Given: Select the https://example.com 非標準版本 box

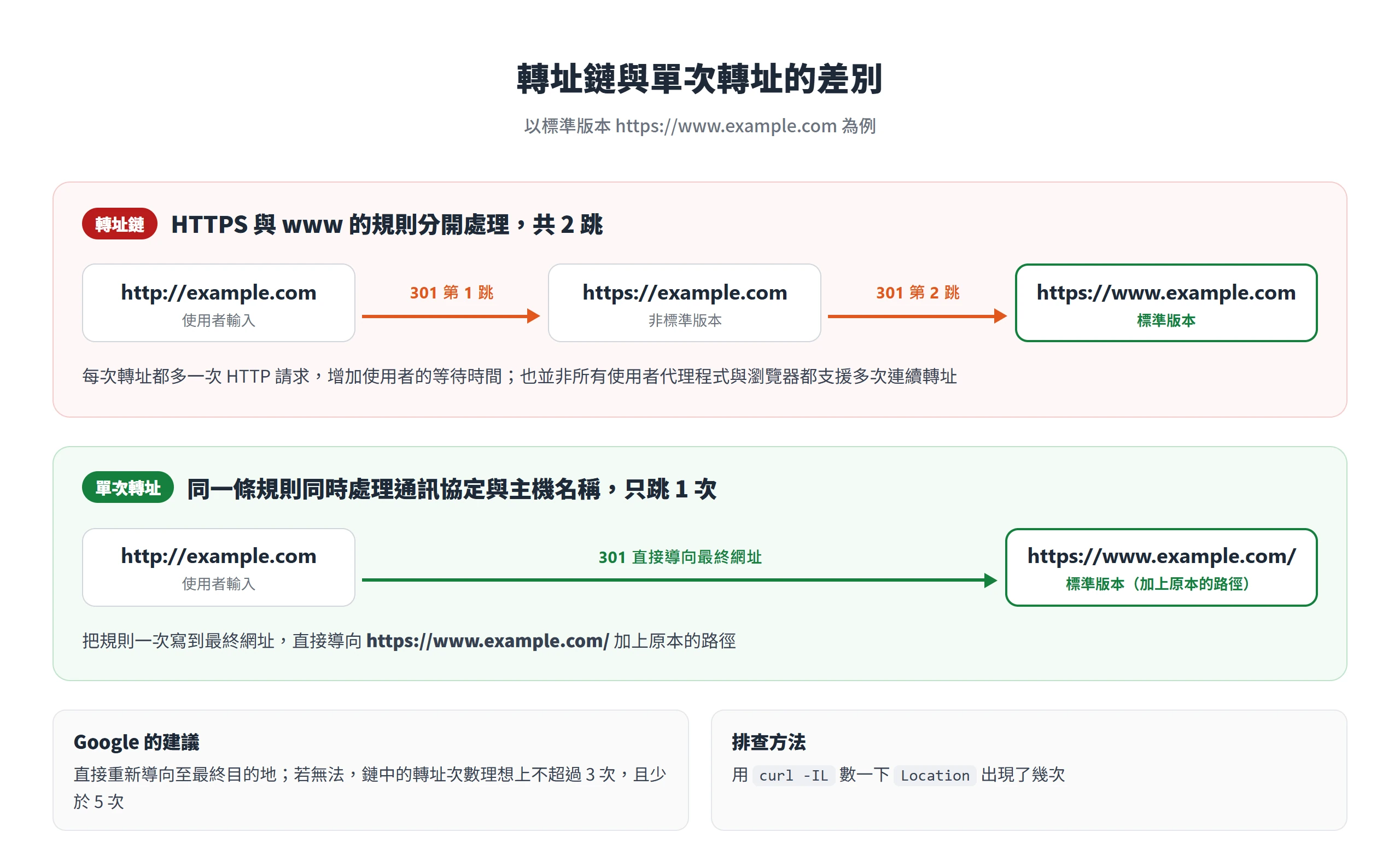Looking at the screenshot, I should point(685,303).
